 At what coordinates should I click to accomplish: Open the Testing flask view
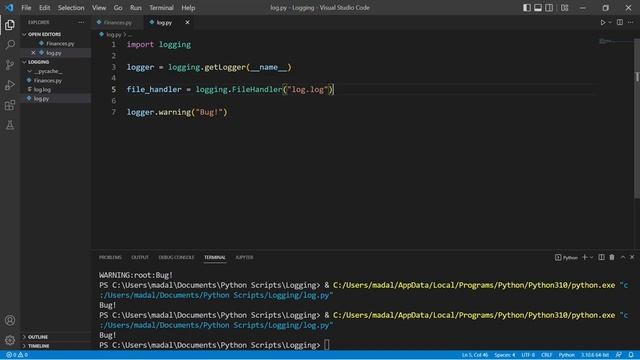pos(10,125)
